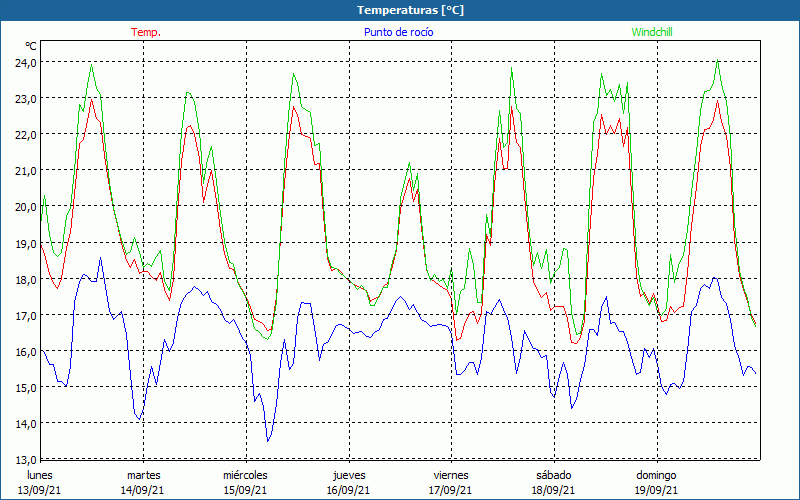The height and width of the screenshot is (500, 800).
Task: Select the green 'Windchill' legend label
Action: (x=652, y=32)
